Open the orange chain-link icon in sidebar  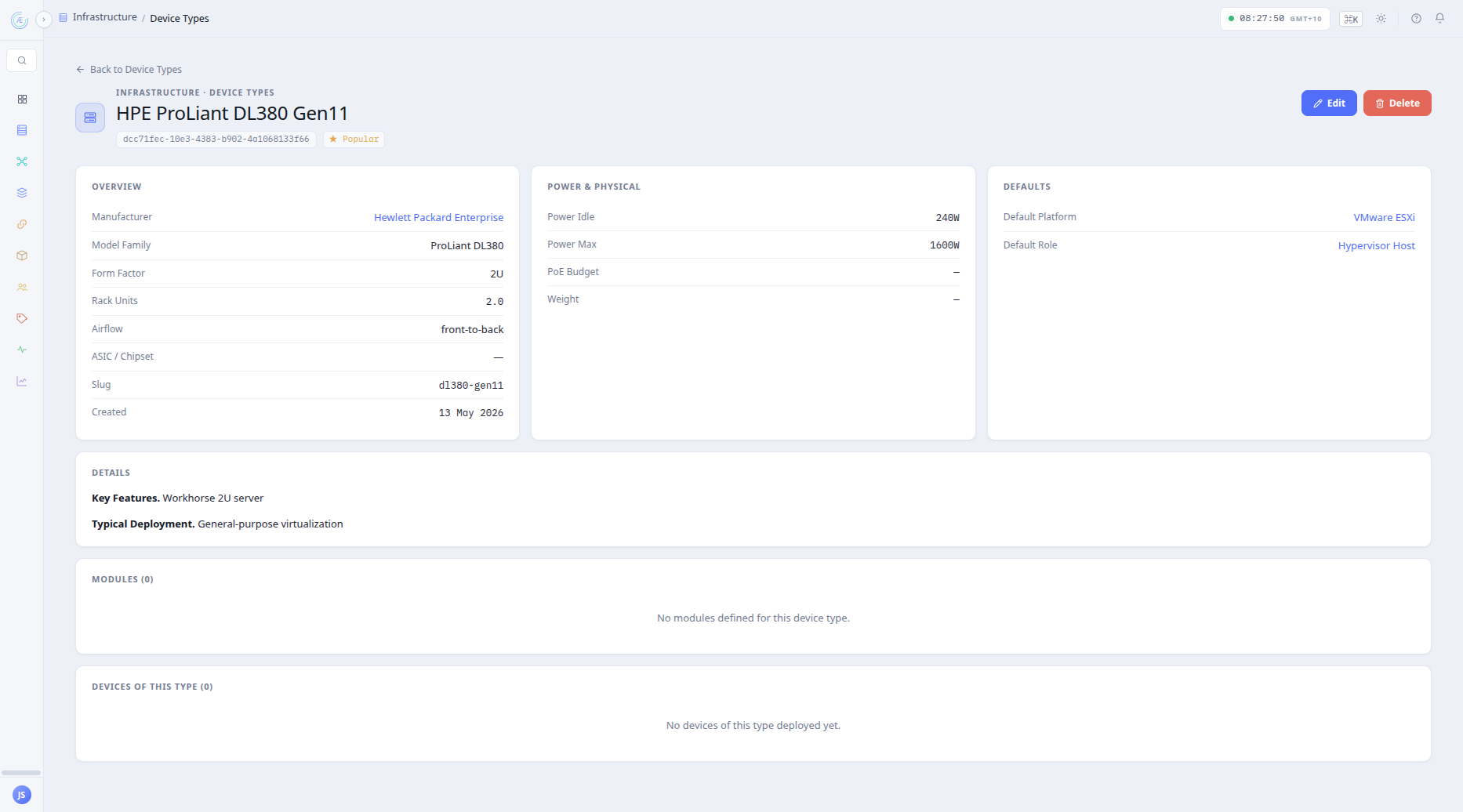coord(22,224)
